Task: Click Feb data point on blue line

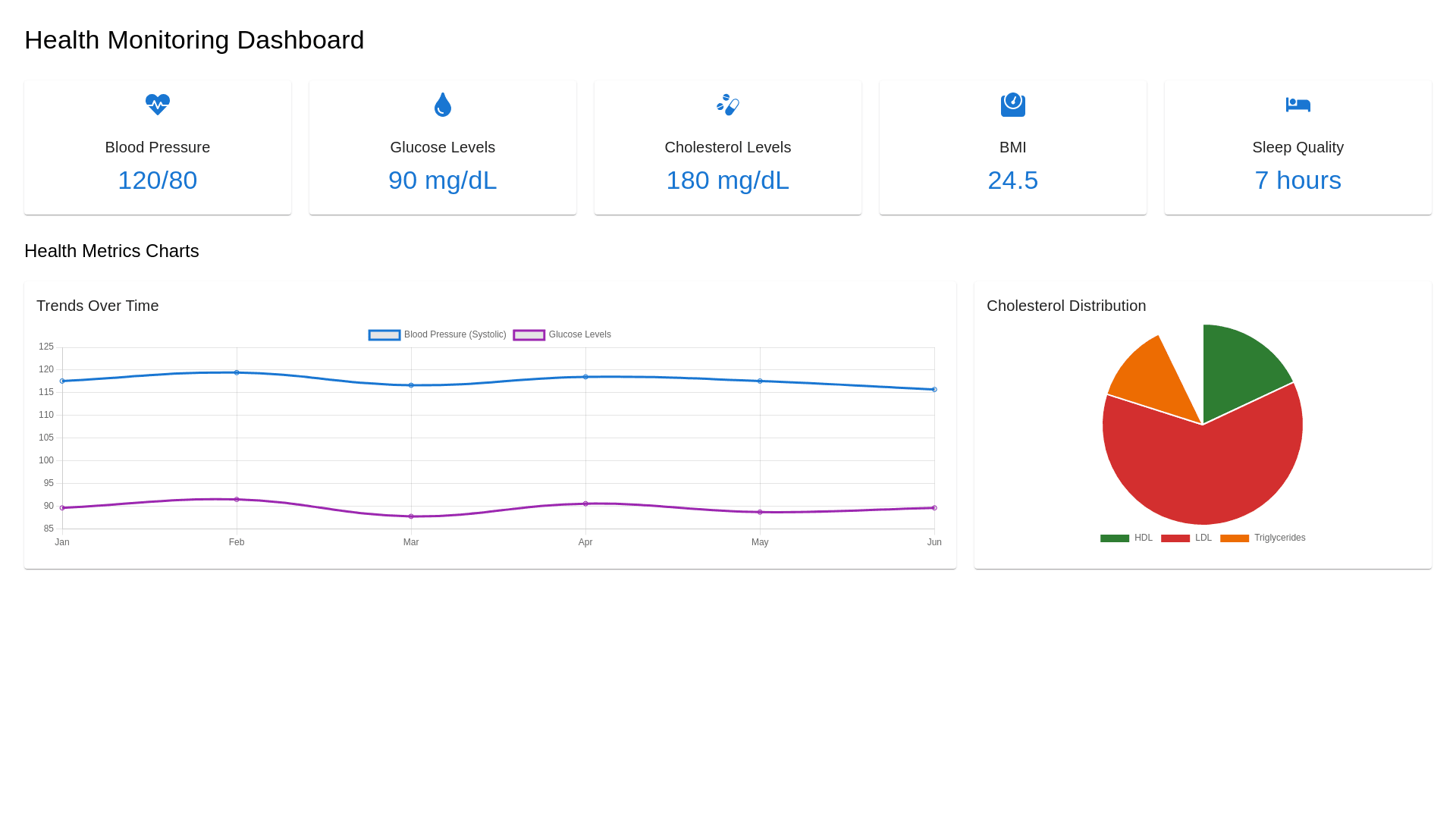Action: [237, 372]
